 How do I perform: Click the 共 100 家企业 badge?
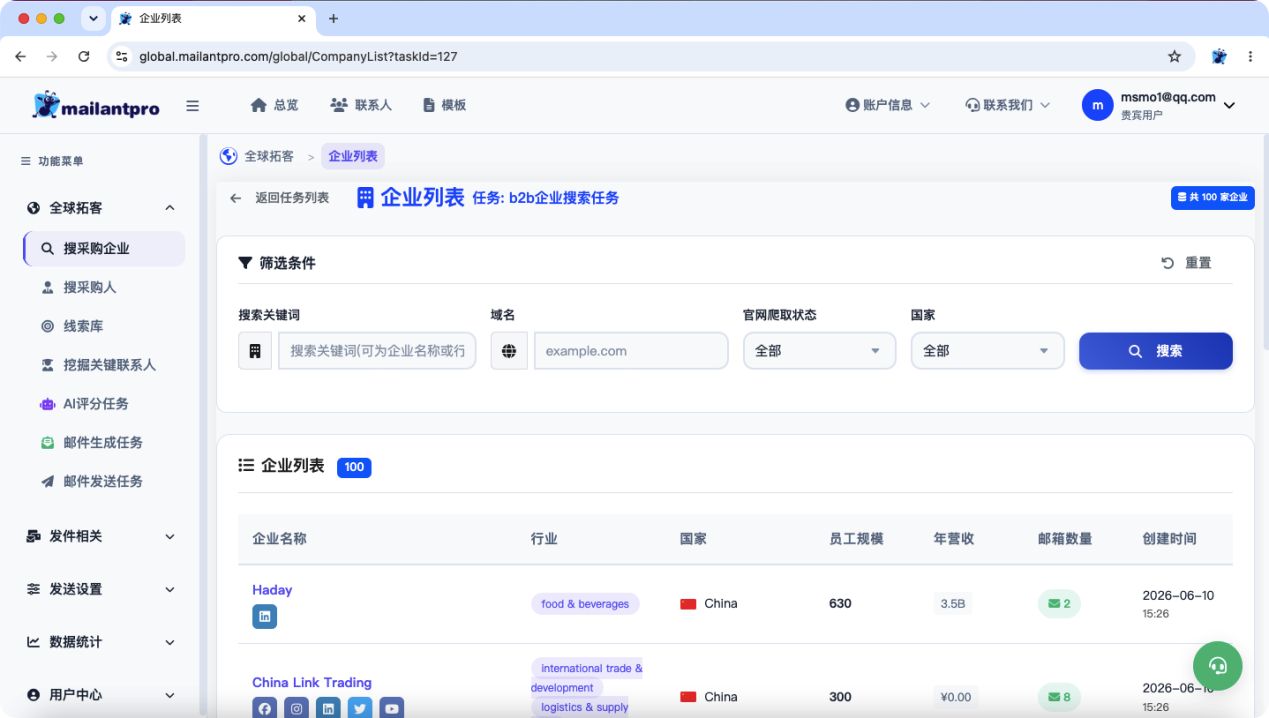1212,197
